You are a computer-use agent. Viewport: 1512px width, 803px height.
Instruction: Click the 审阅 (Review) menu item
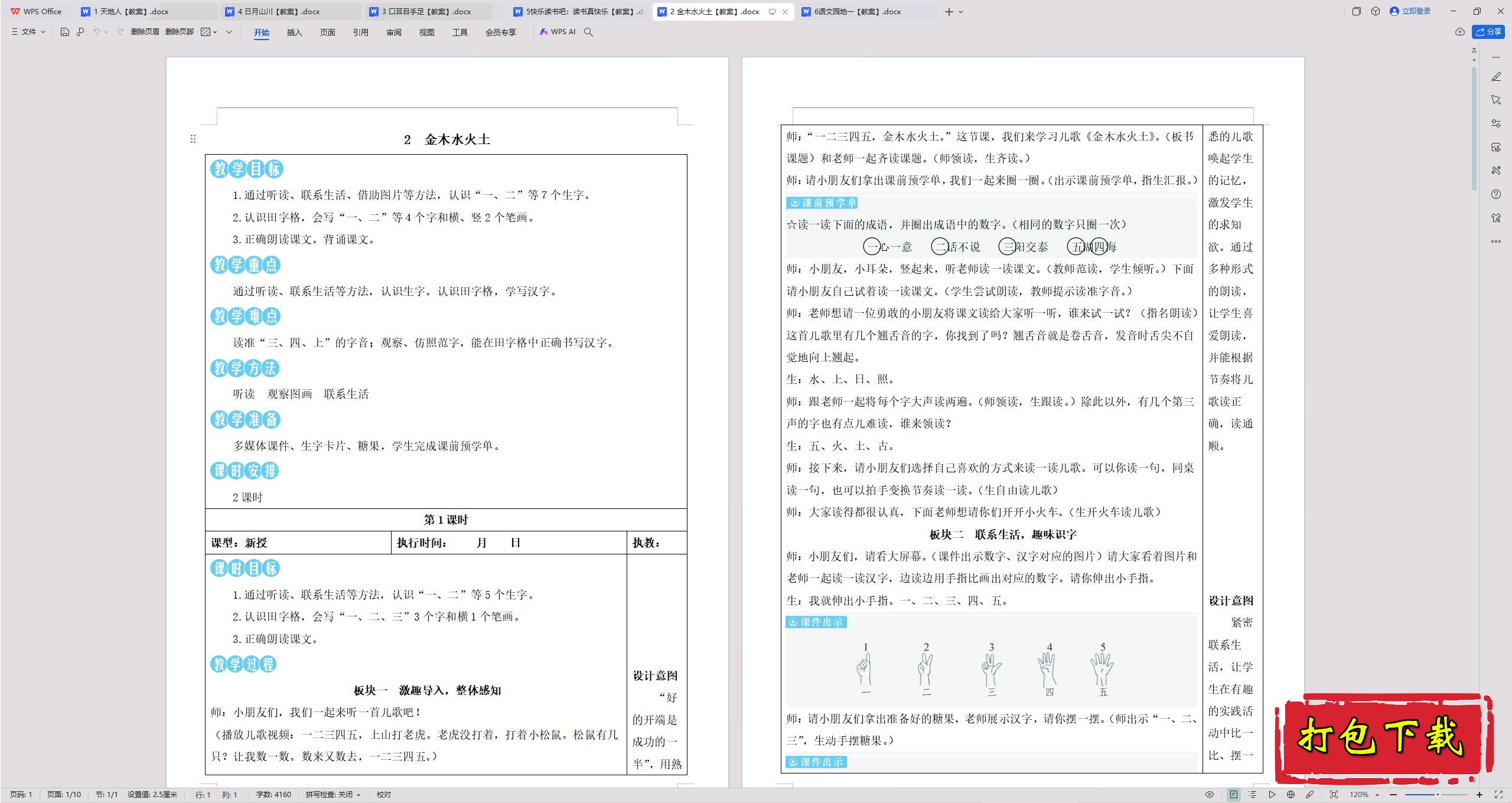pos(392,32)
